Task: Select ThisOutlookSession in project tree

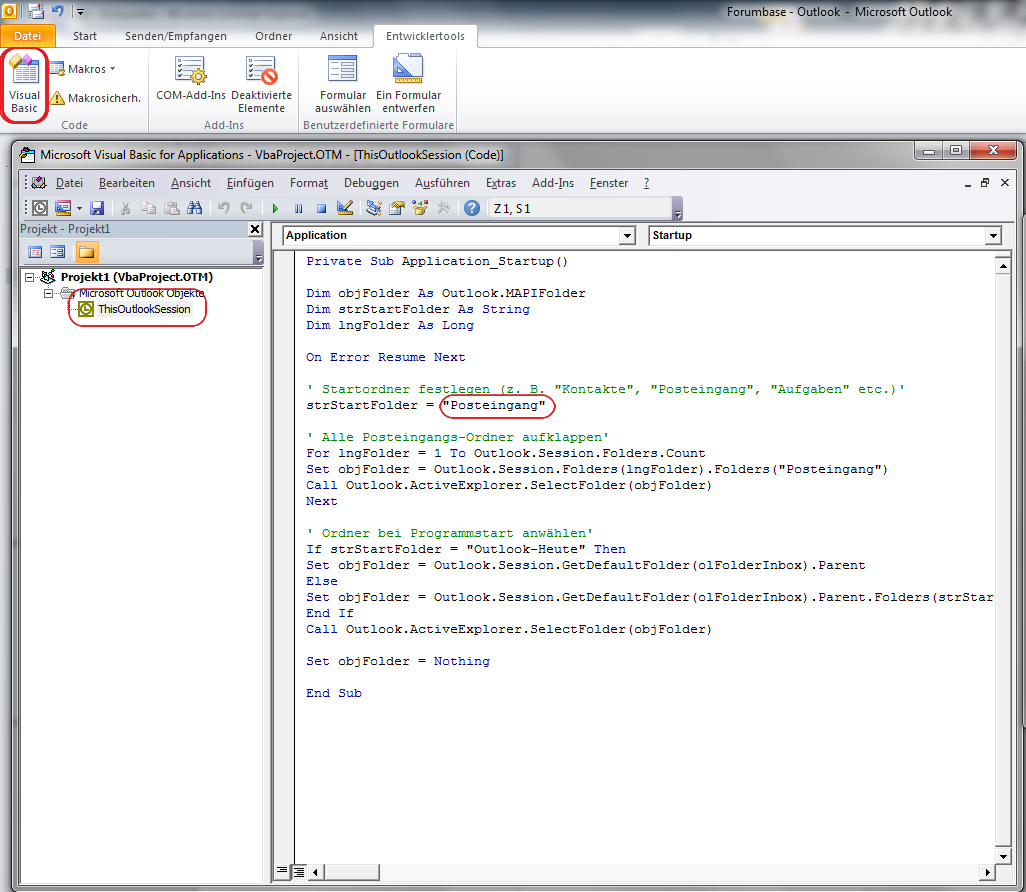Action: [144, 309]
